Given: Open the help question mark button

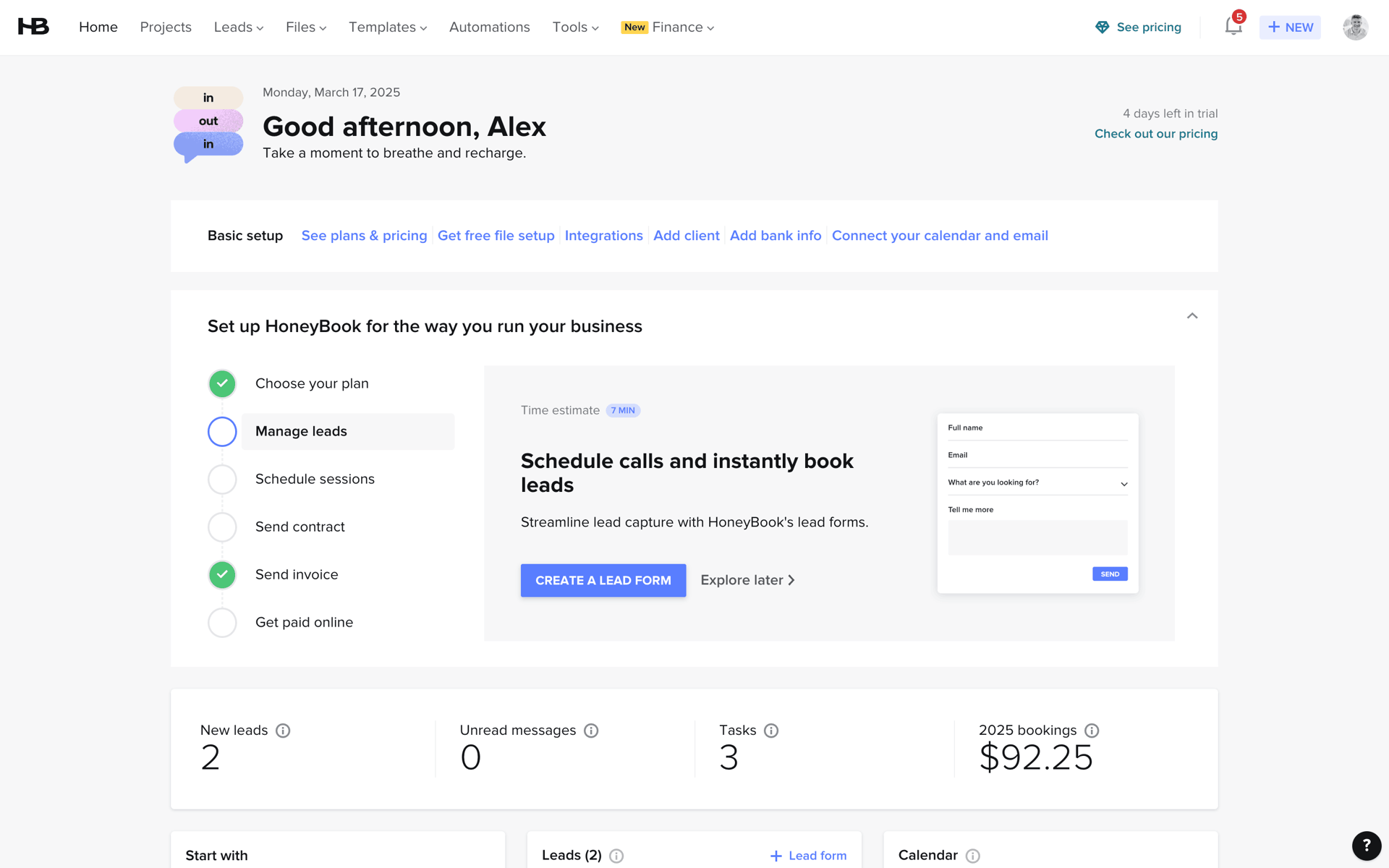Looking at the screenshot, I should tap(1367, 845).
